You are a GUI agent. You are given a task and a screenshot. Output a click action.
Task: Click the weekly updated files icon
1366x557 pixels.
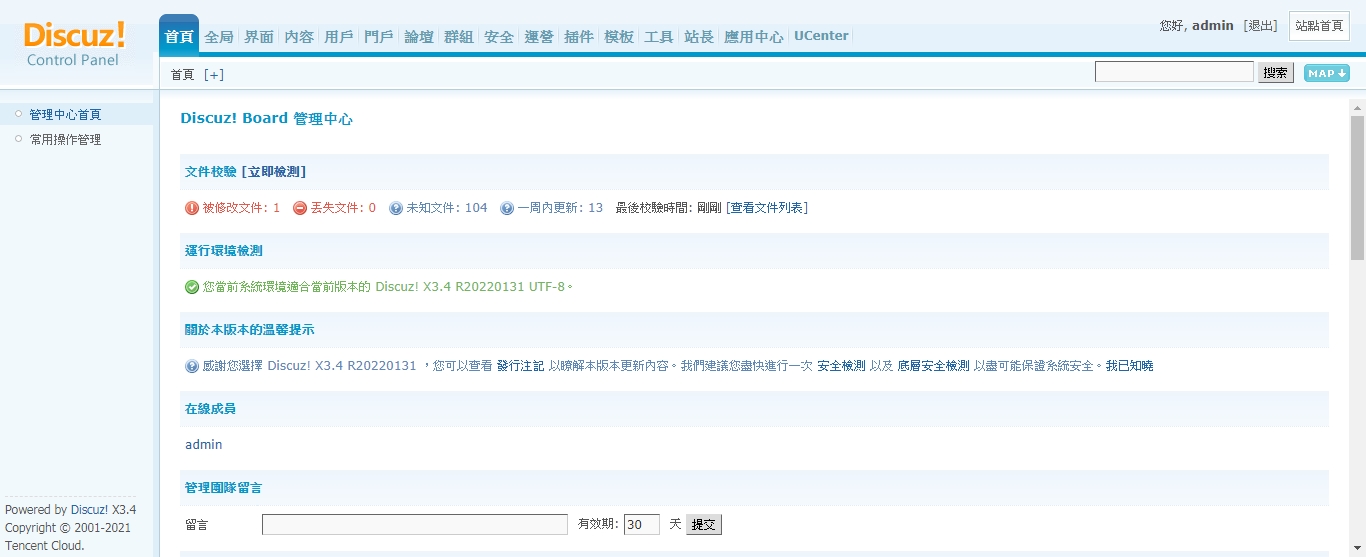(x=507, y=208)
